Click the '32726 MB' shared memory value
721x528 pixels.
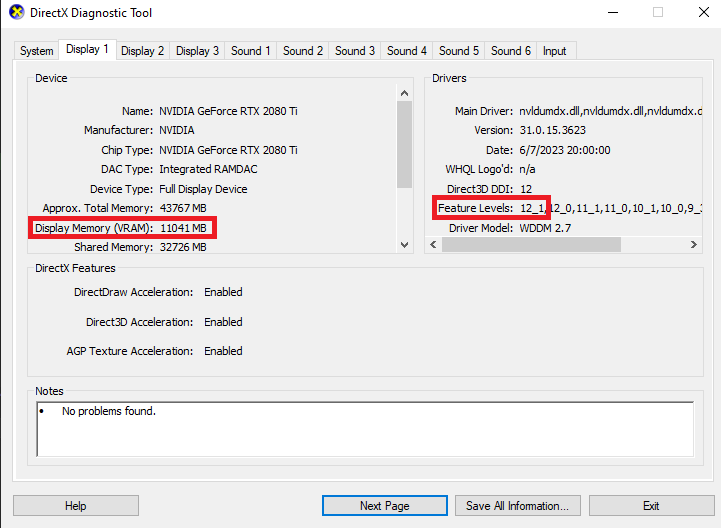point(183,247)
